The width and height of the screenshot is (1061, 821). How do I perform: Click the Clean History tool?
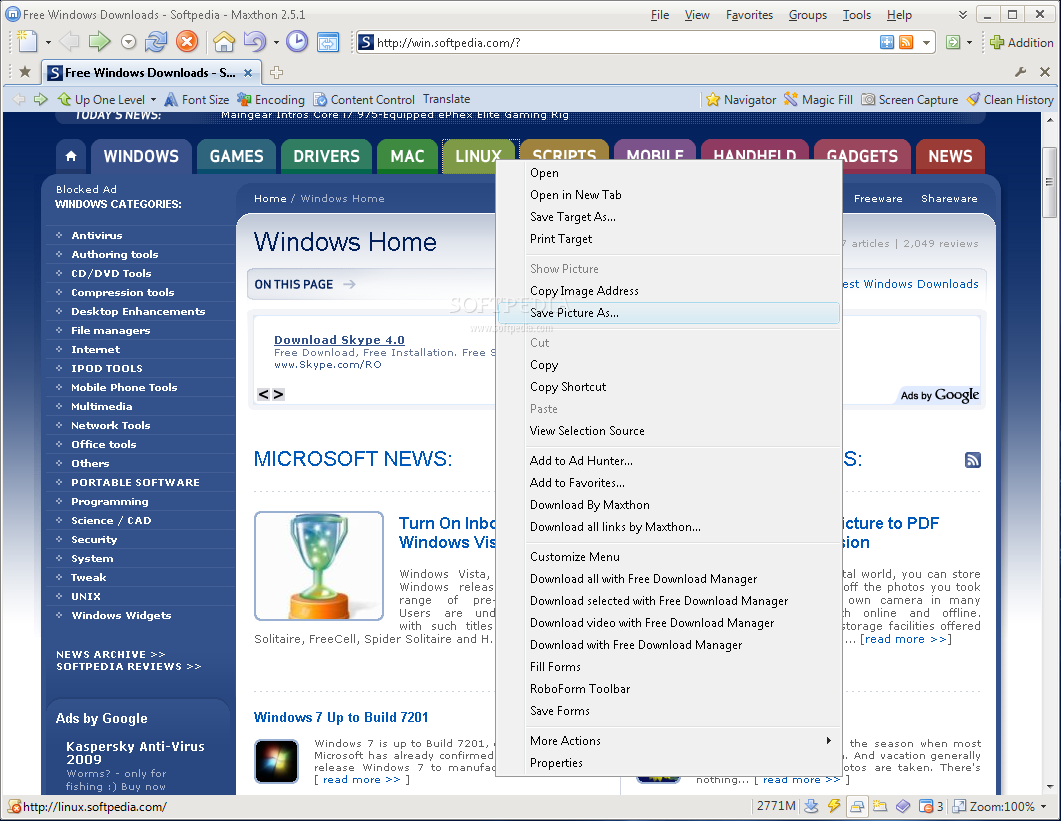[1010, 99]
